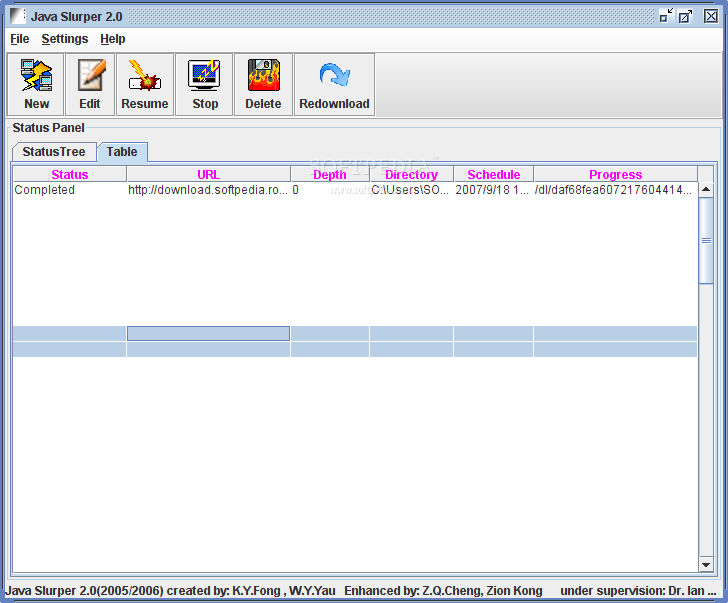Select the depth value 0 cell
The height and width of the screenshot is (603, 728).
tap(330, 190)
